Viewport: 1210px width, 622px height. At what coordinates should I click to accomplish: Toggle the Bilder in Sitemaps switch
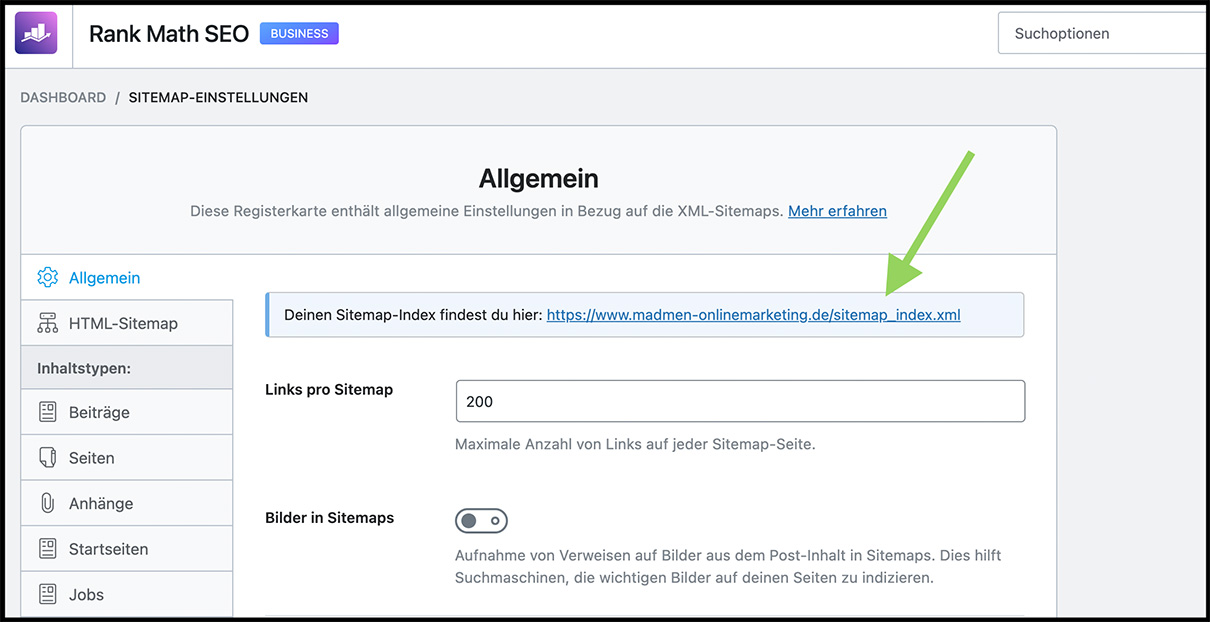click(481, 521)
